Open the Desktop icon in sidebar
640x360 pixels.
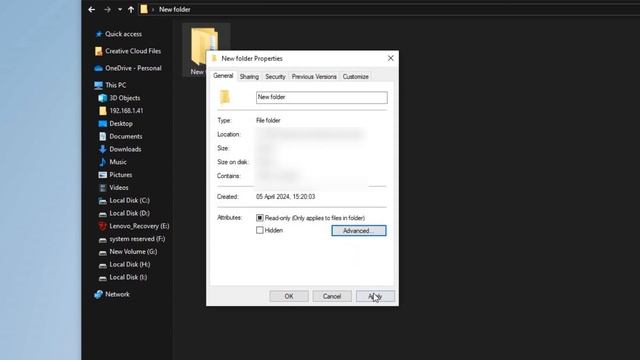pyautogui.click(x=102, y=124)
